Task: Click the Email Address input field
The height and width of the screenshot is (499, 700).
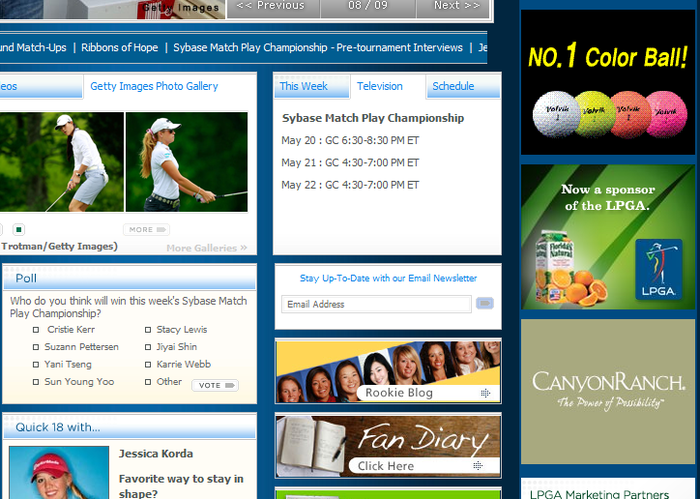Action: pyautogui.click(x=376, y=304)
